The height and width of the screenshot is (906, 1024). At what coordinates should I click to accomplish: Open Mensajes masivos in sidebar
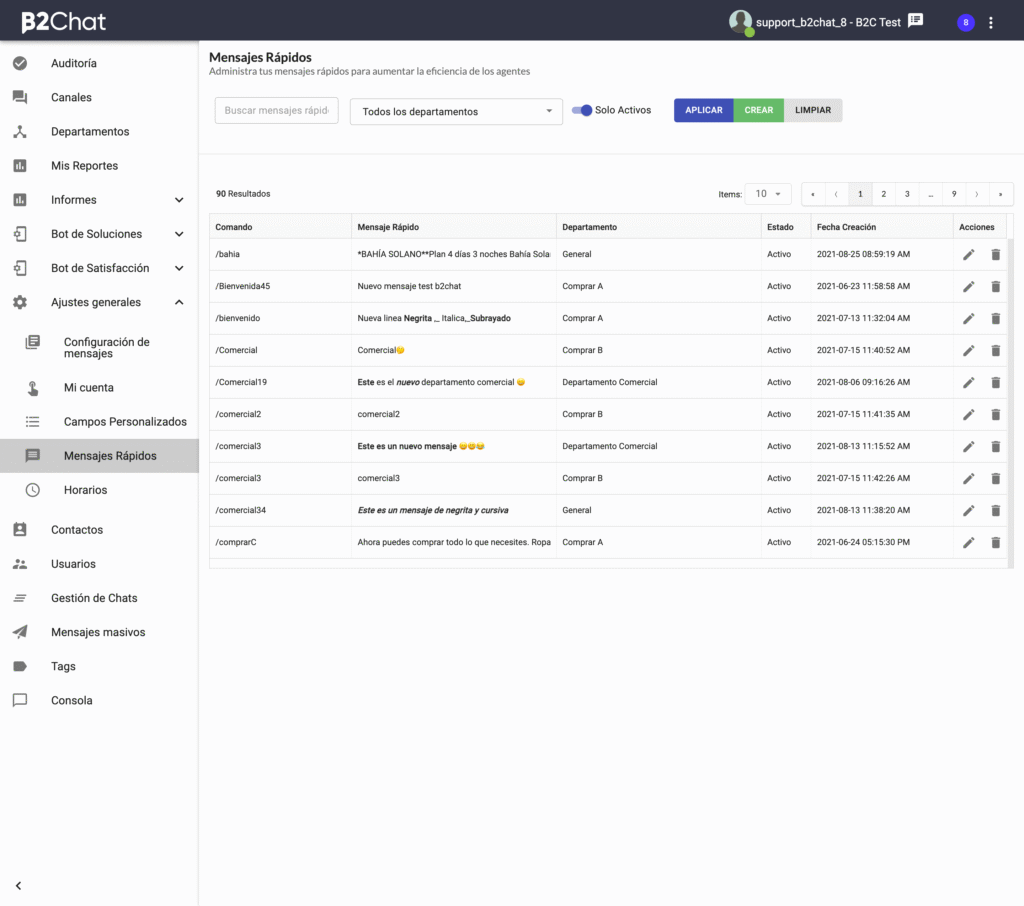[98, 632]
